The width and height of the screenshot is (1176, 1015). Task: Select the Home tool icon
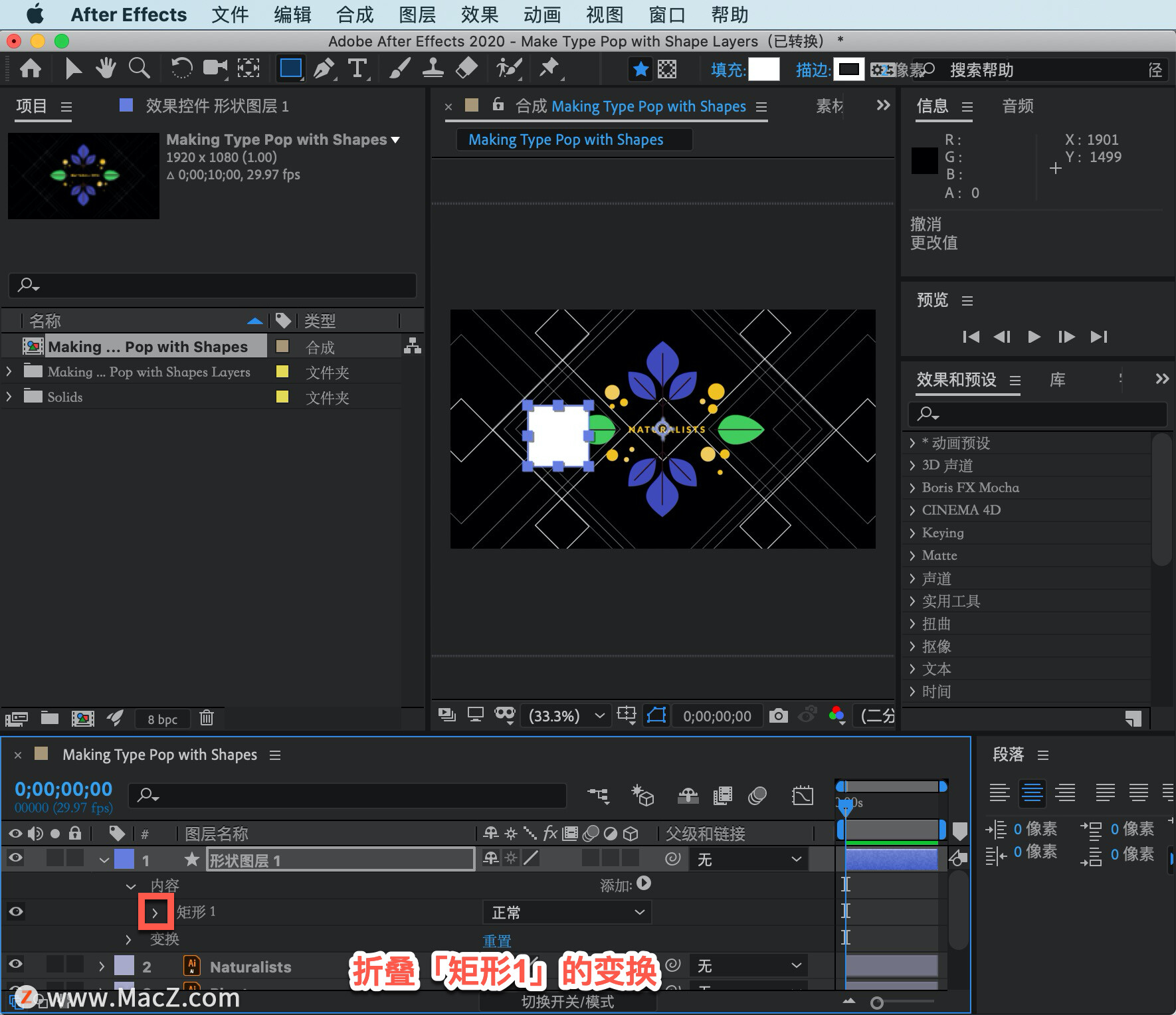pos(31,68)
